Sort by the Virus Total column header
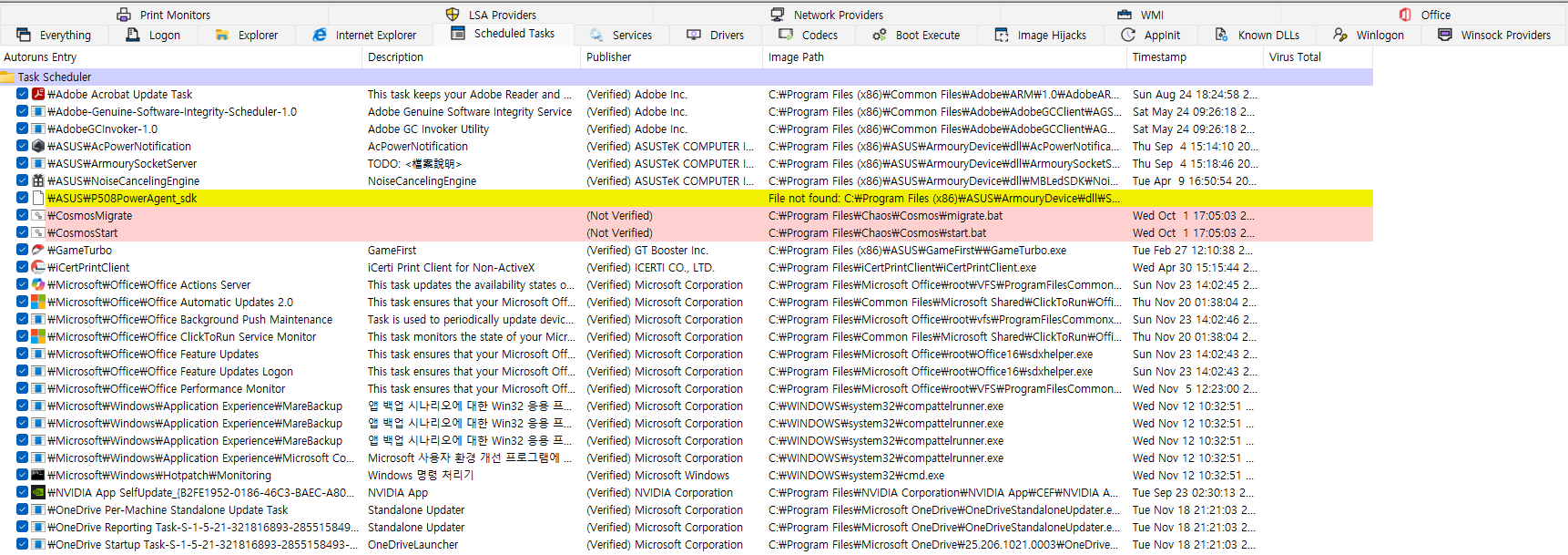 [1318, 57]
